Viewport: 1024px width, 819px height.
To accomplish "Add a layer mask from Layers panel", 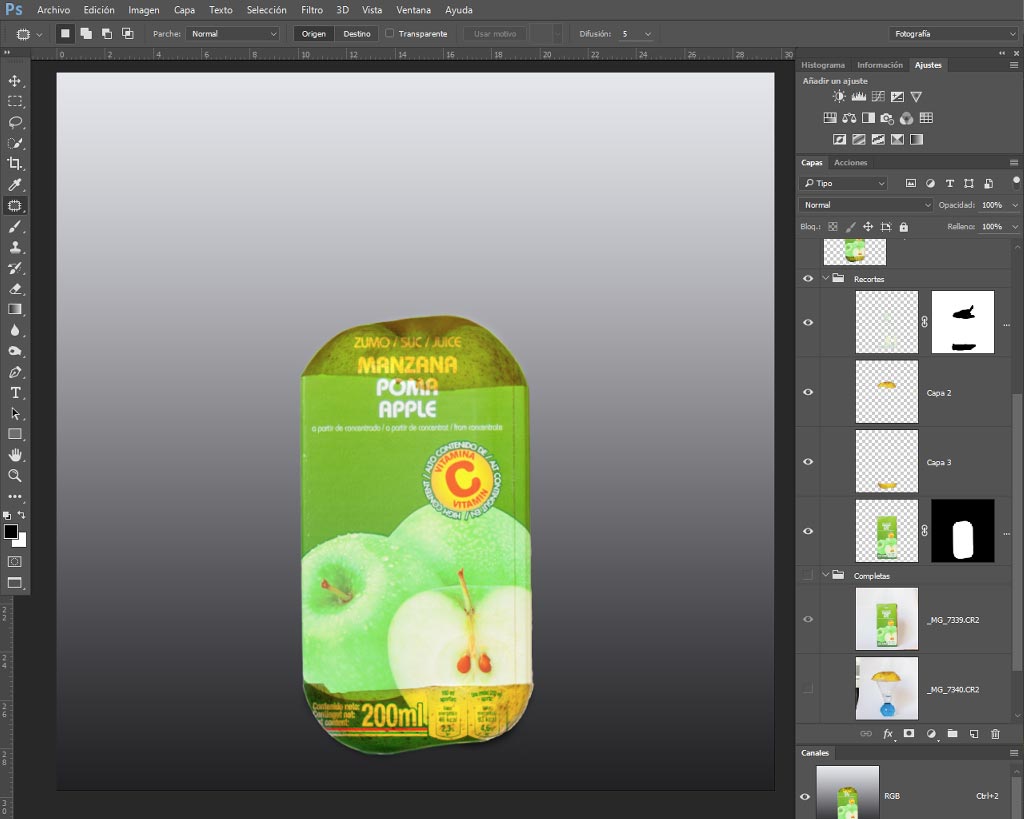I will click(x=908, y=733).
